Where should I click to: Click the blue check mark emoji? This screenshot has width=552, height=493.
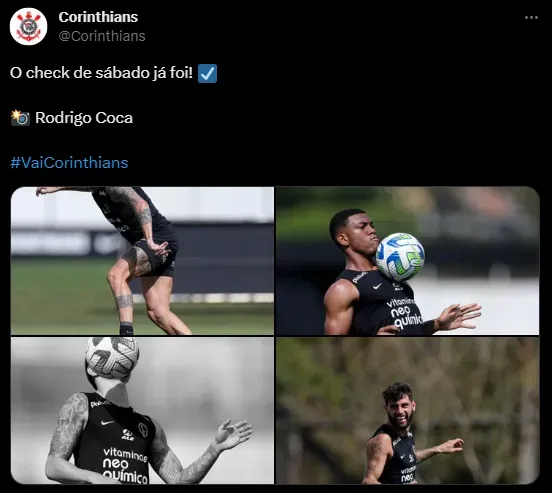[207, 73]
